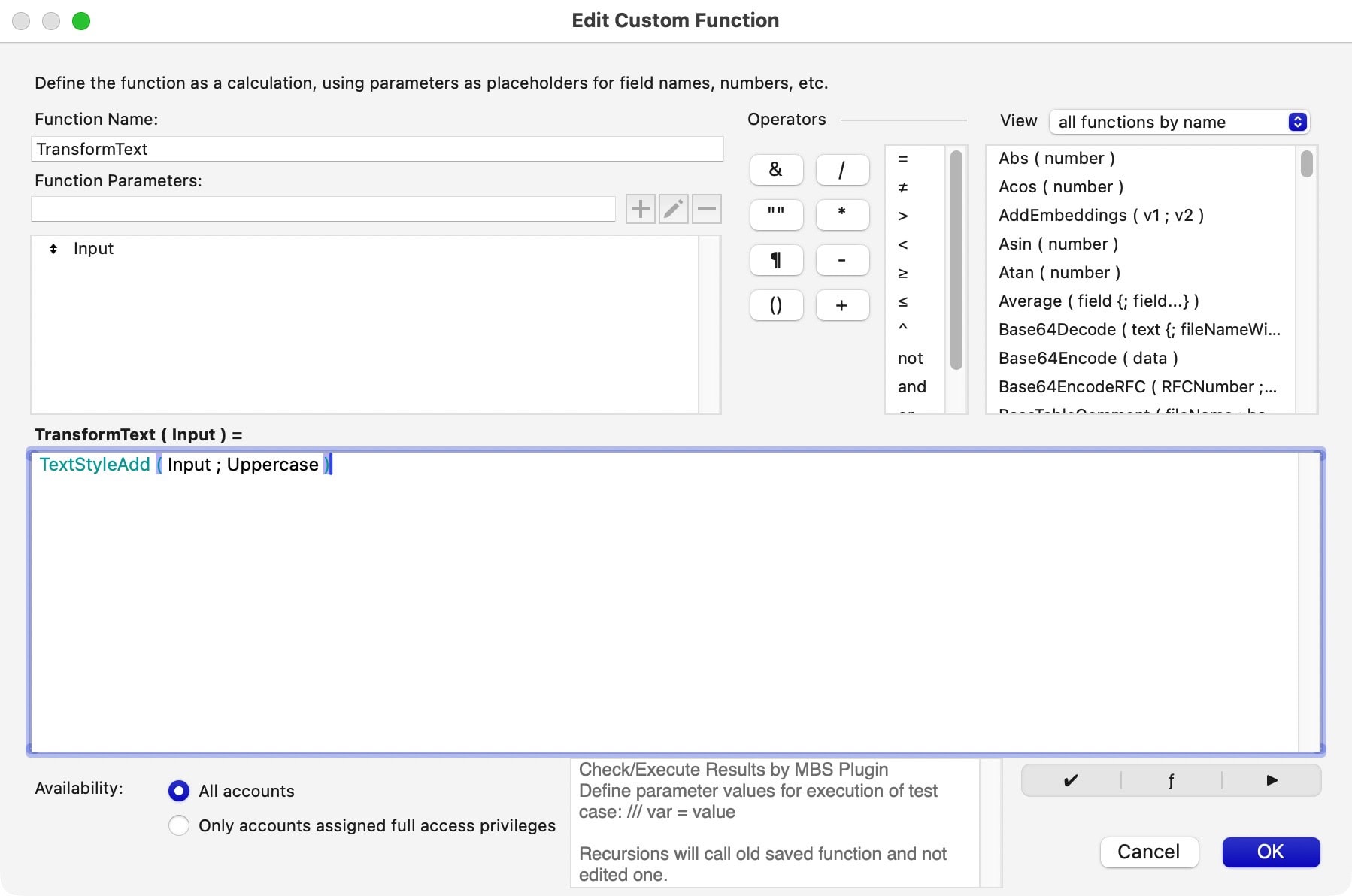Click inside the calculation formula editor
Image resolution: width=1352 pixels, height=896 pixels.
[x=665, y=601]
